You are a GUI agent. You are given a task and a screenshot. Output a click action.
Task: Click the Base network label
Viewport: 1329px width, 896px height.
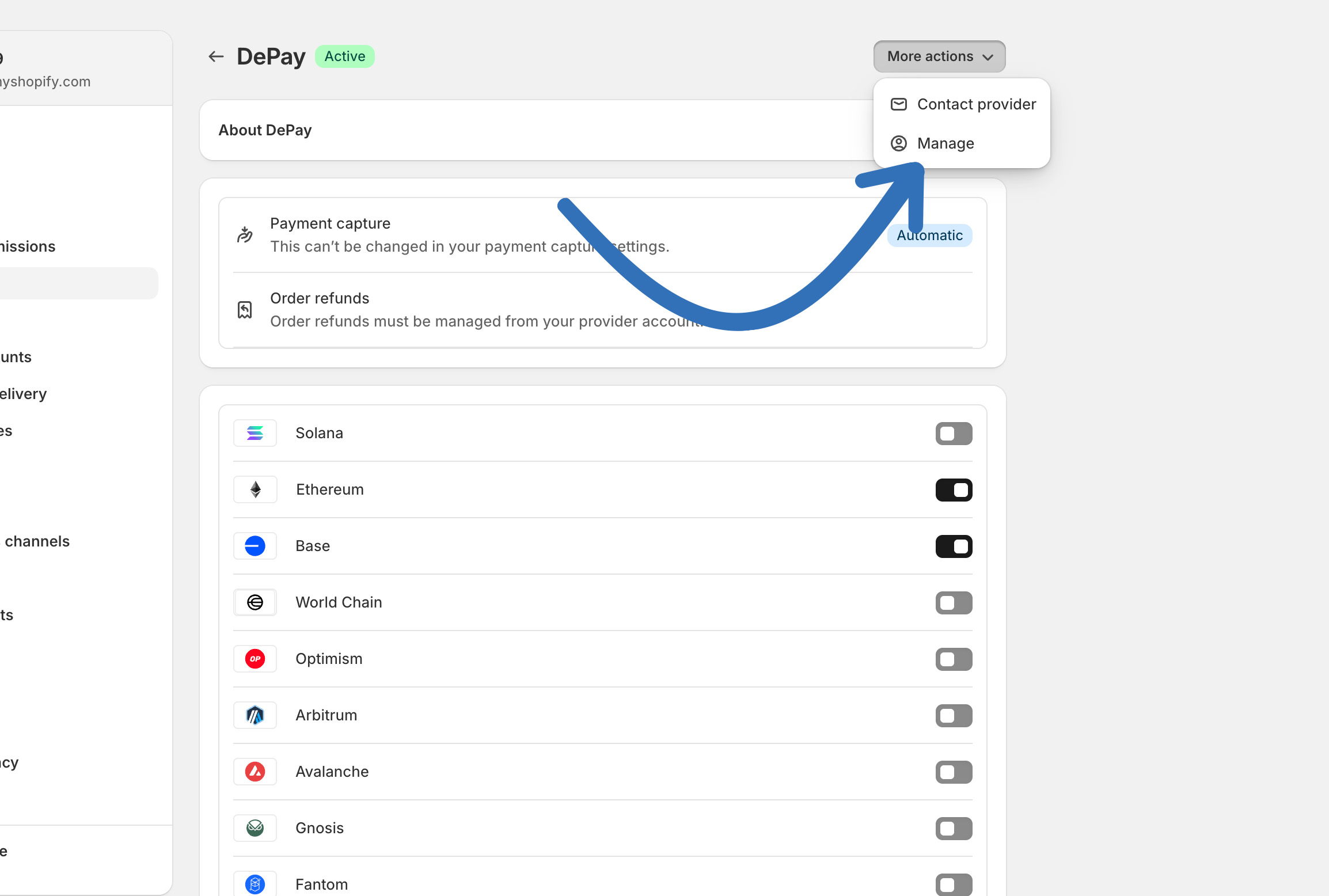313,546
